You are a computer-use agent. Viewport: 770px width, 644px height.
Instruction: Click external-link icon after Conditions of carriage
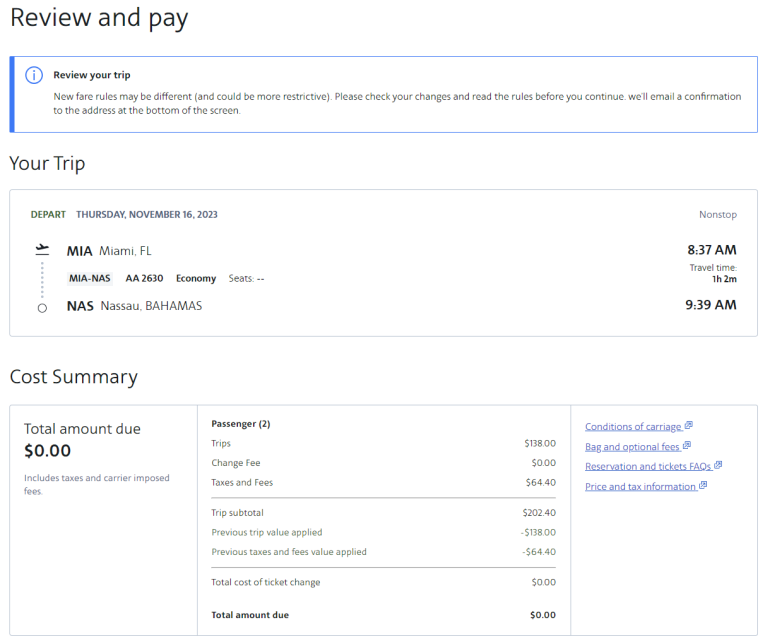pos(689,426)
